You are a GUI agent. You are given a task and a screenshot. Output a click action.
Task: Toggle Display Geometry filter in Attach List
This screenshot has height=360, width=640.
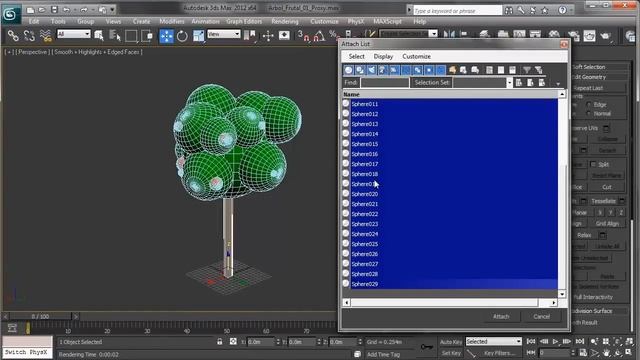coord(348,70)
